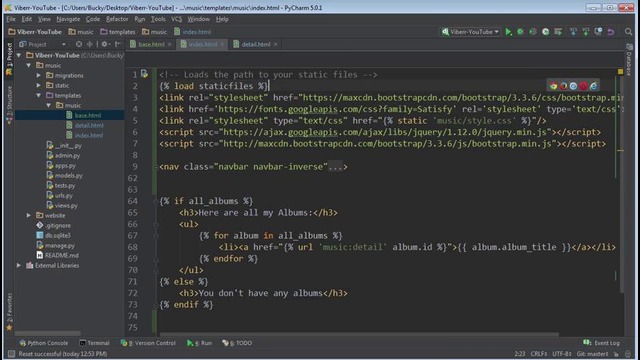The width and height of the screenshot is (640, 360).
Task: Expand the website folder
Action: 29,215
